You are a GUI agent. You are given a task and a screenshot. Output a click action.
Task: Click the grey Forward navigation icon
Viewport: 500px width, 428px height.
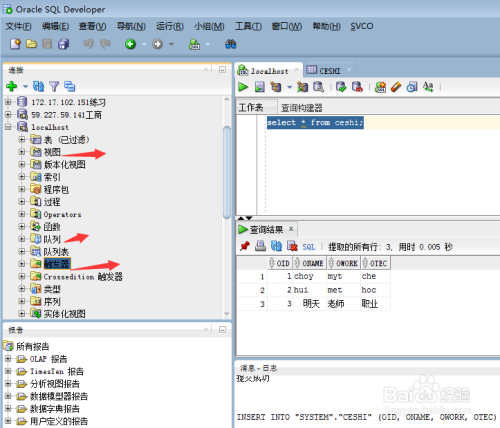tap(157, 44)
